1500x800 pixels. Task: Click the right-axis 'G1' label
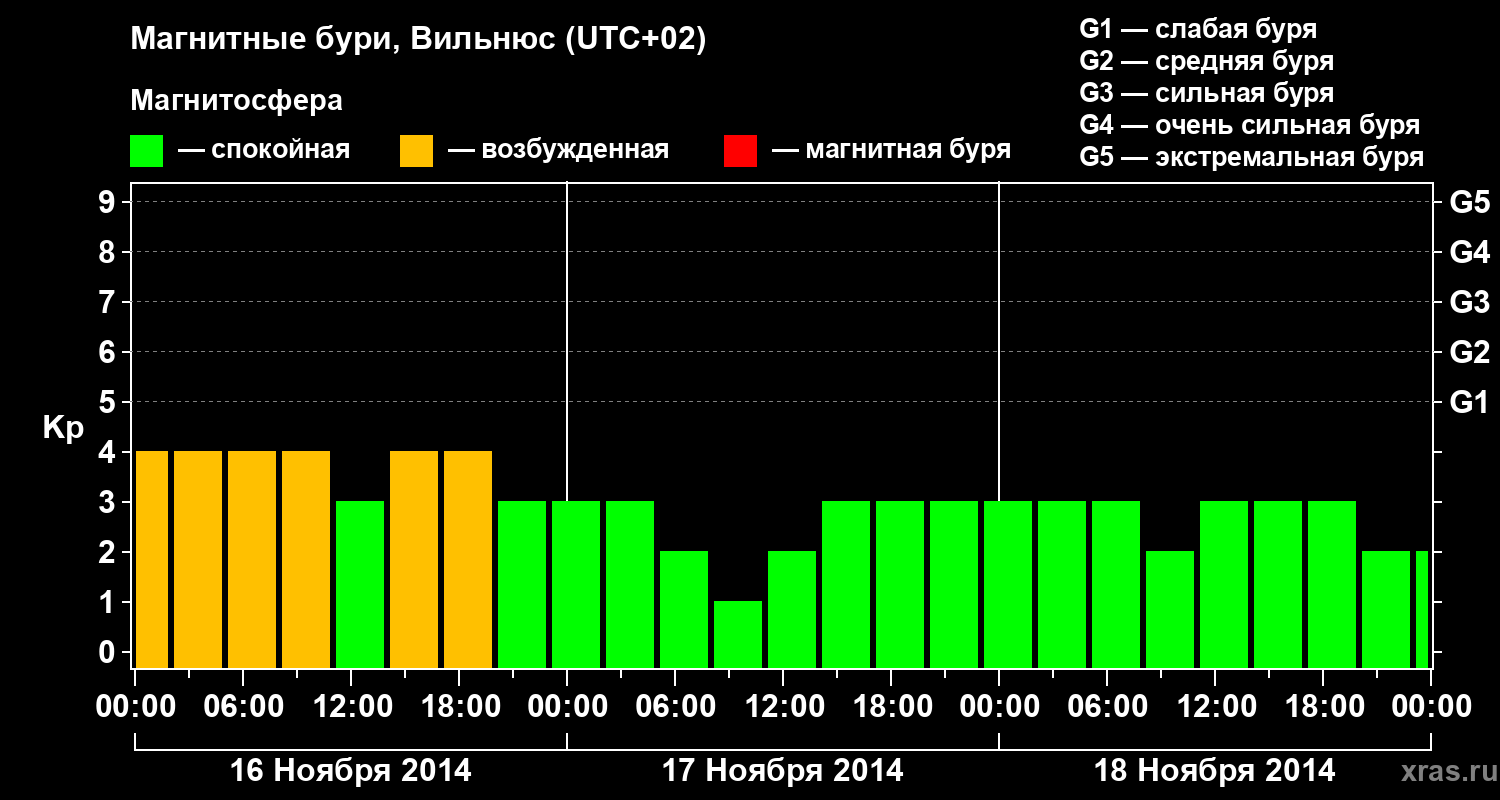1469,402
